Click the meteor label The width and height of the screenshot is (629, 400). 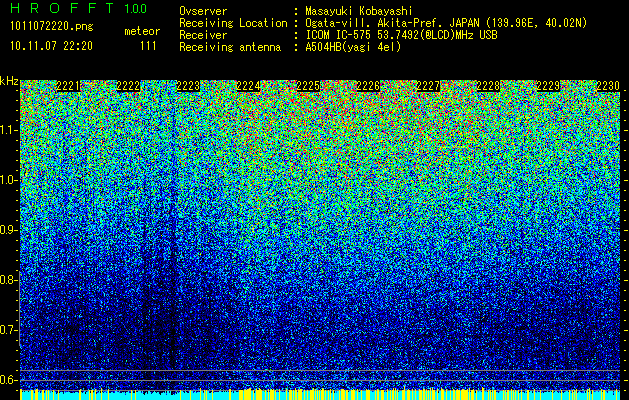point(142,31)
